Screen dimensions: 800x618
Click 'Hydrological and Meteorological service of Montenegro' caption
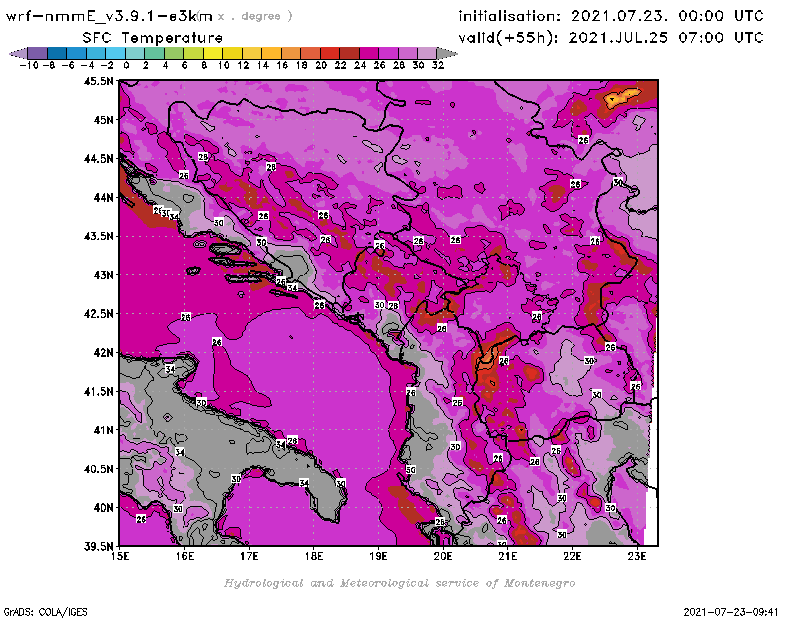click(399, 583)
